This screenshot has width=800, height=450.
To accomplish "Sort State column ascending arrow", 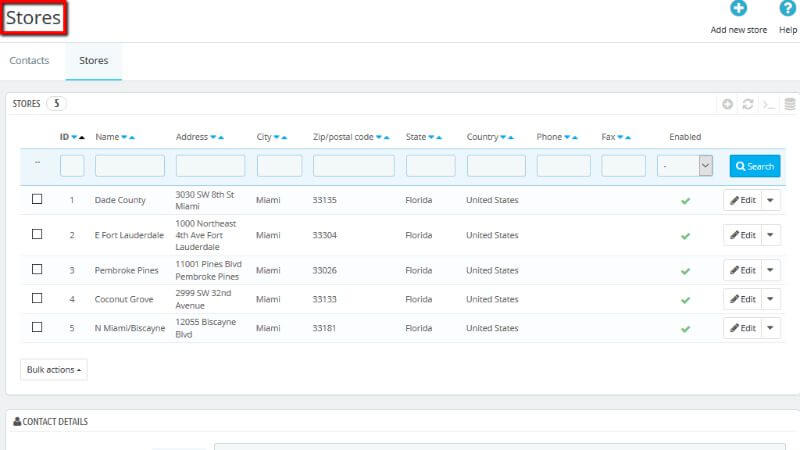I will pyautogui.click(x=439, y=137).
